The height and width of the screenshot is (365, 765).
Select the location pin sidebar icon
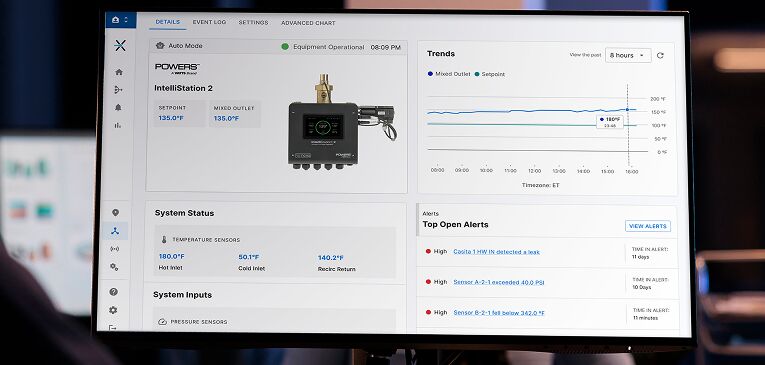[x=116, y=213]
